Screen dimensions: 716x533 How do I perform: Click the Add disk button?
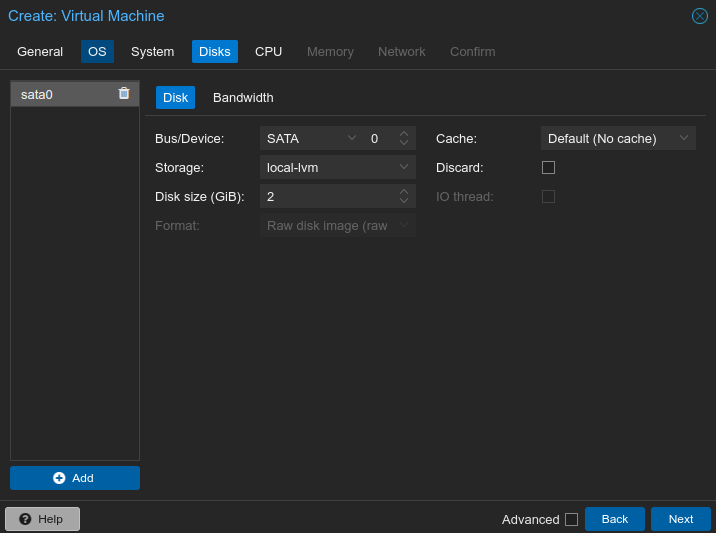(75, 478)
